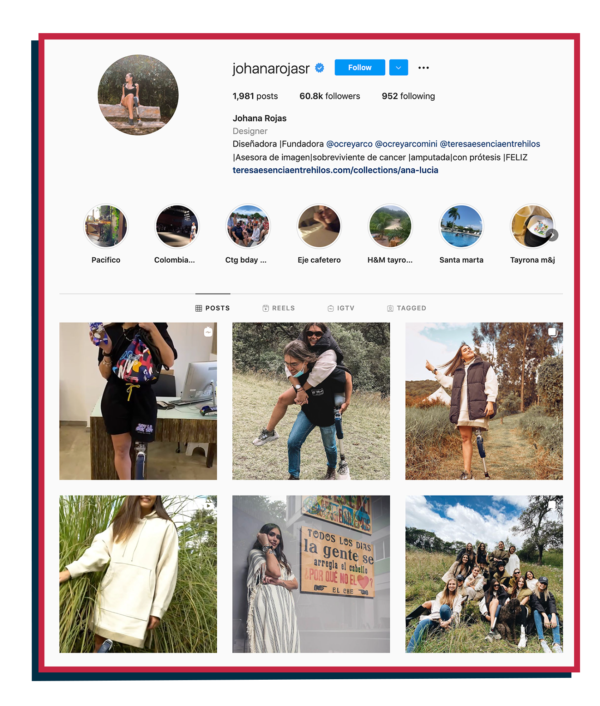Click the three-dot more options icon

click(423, 68)
